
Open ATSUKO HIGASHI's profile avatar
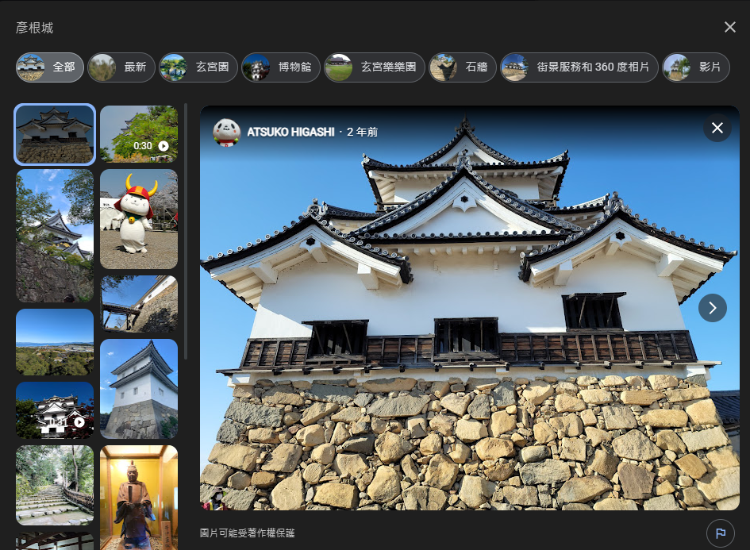coord(226,132)
